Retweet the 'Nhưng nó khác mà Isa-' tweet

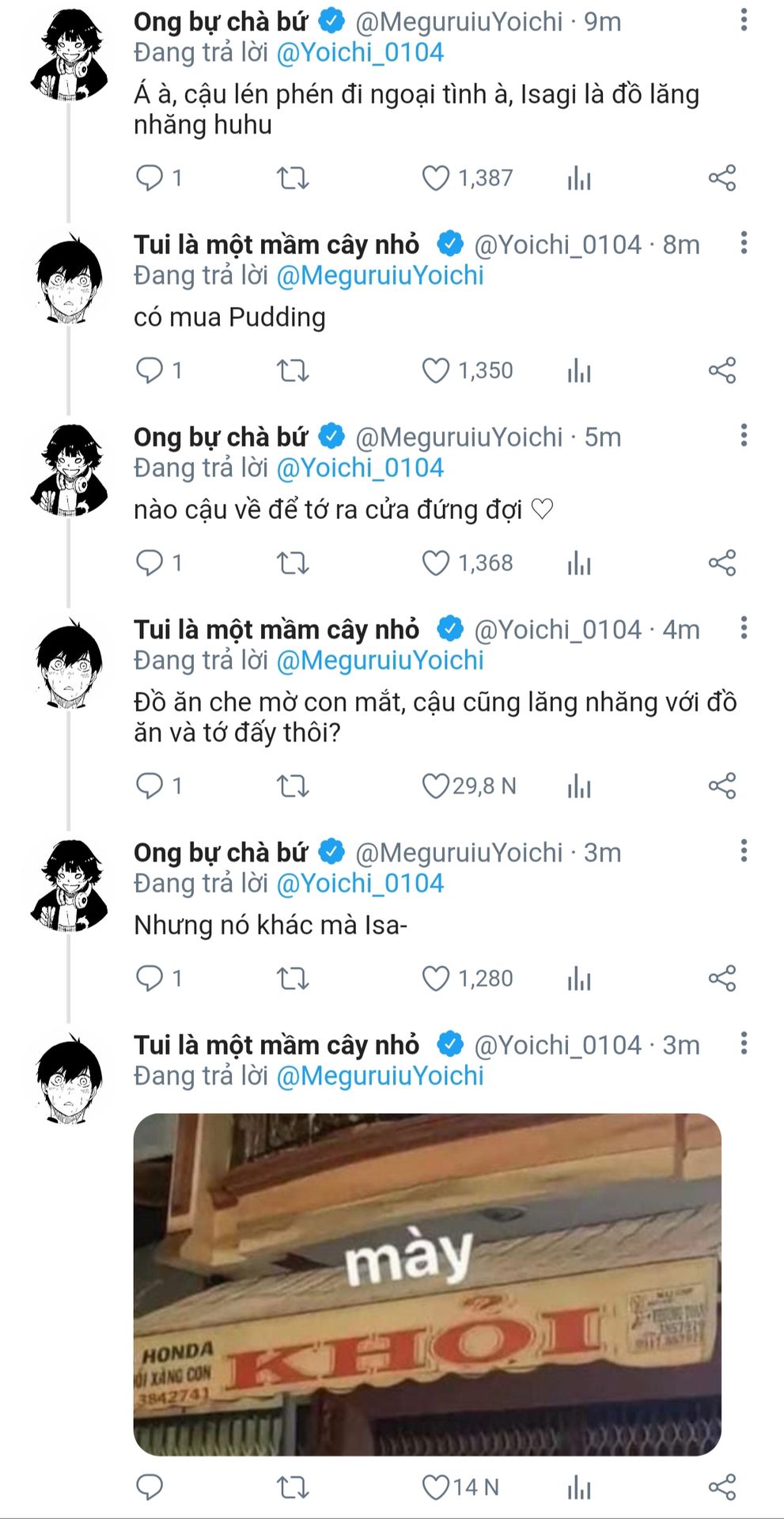coord(293,979)
